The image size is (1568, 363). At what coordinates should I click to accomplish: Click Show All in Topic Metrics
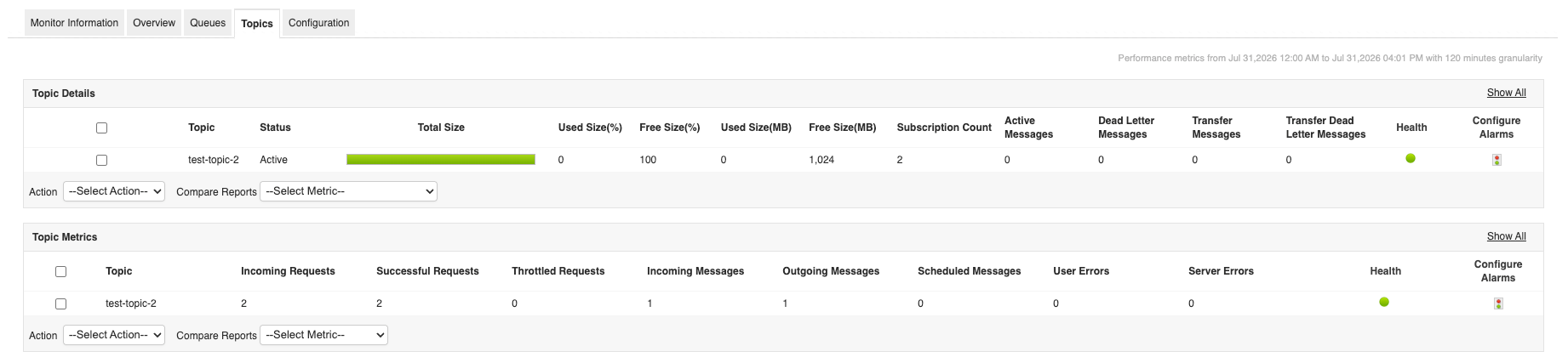click(1506, 236)
